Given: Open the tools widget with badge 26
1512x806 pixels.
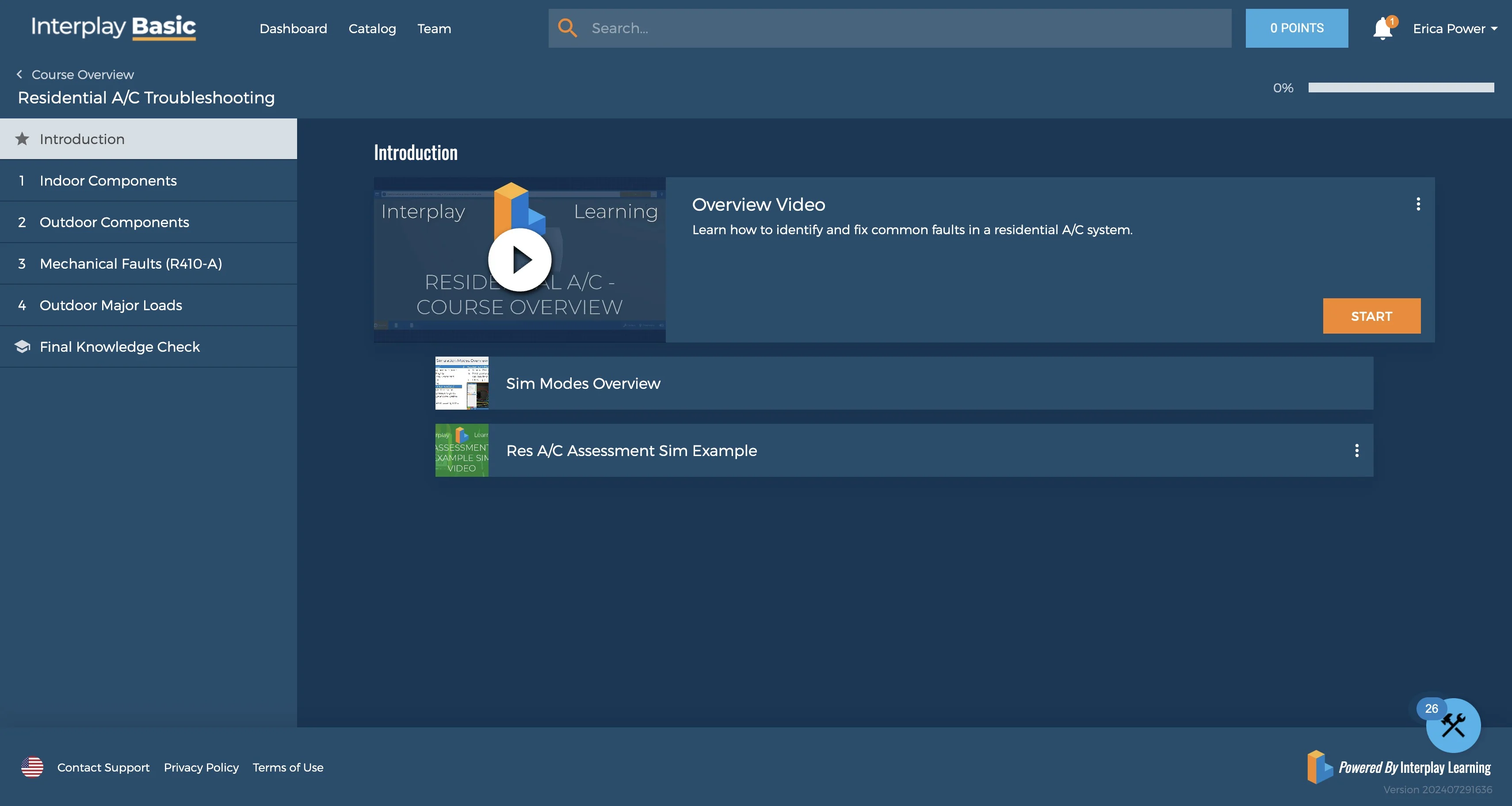Looking at the screenshot, I should 1453,725.
